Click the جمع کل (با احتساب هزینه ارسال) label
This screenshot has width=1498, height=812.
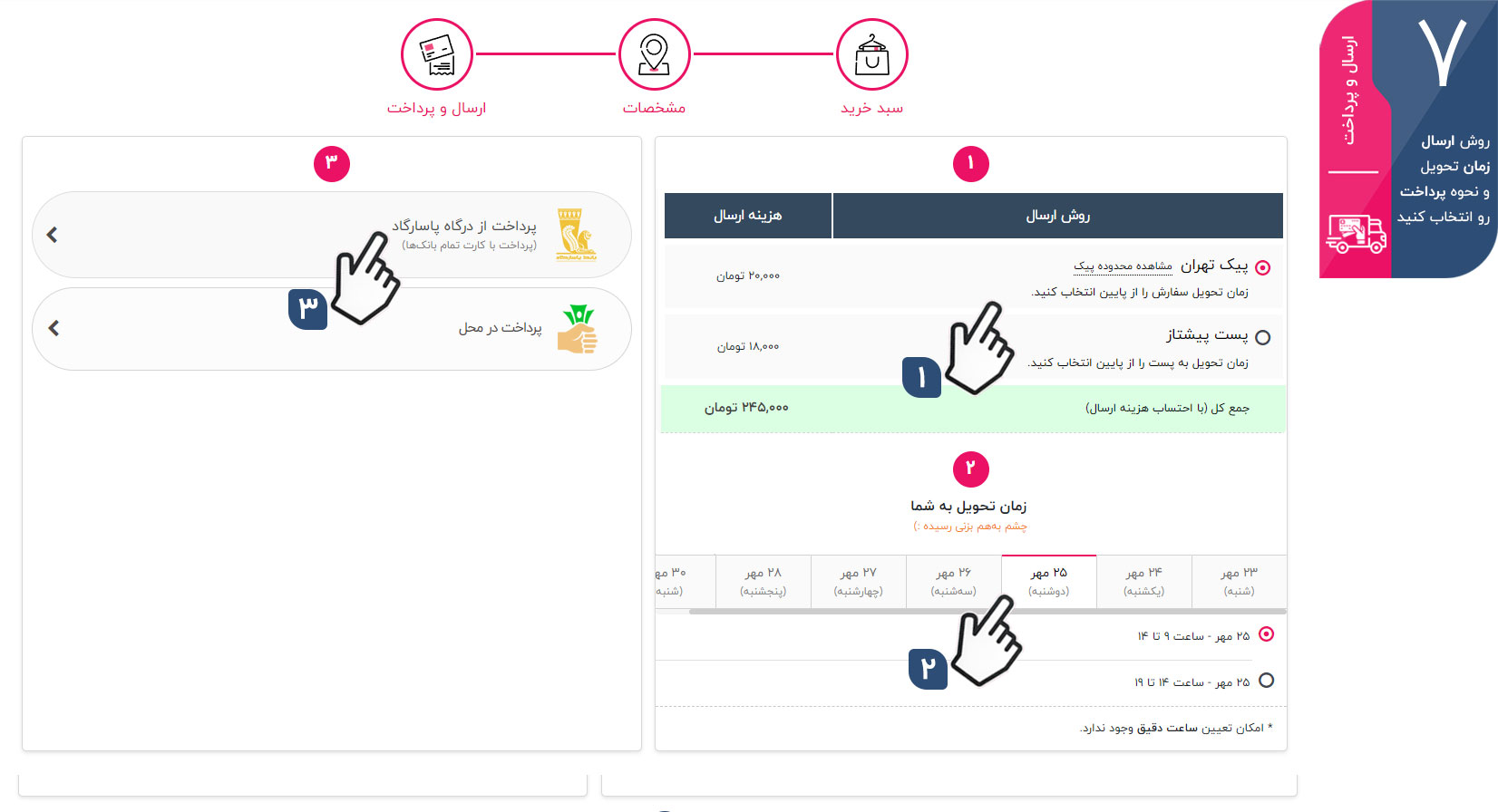tap(1167, 409)
